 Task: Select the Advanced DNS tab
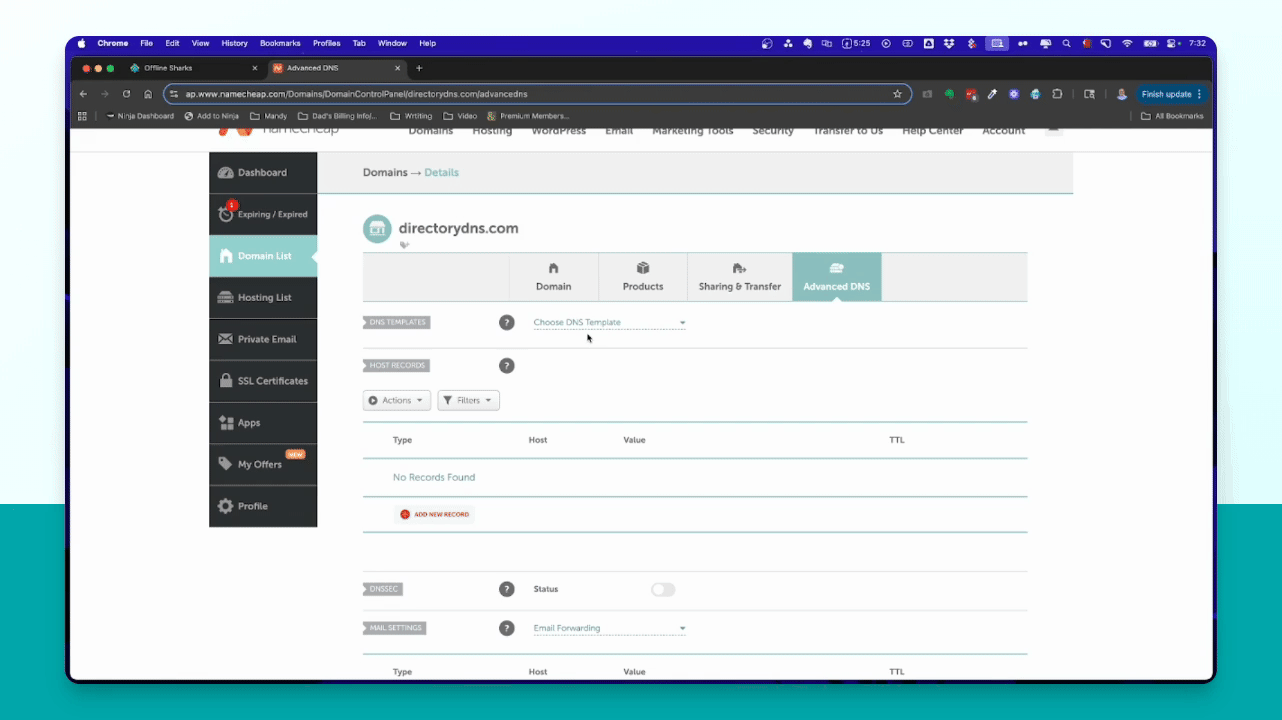coord(837,277)
